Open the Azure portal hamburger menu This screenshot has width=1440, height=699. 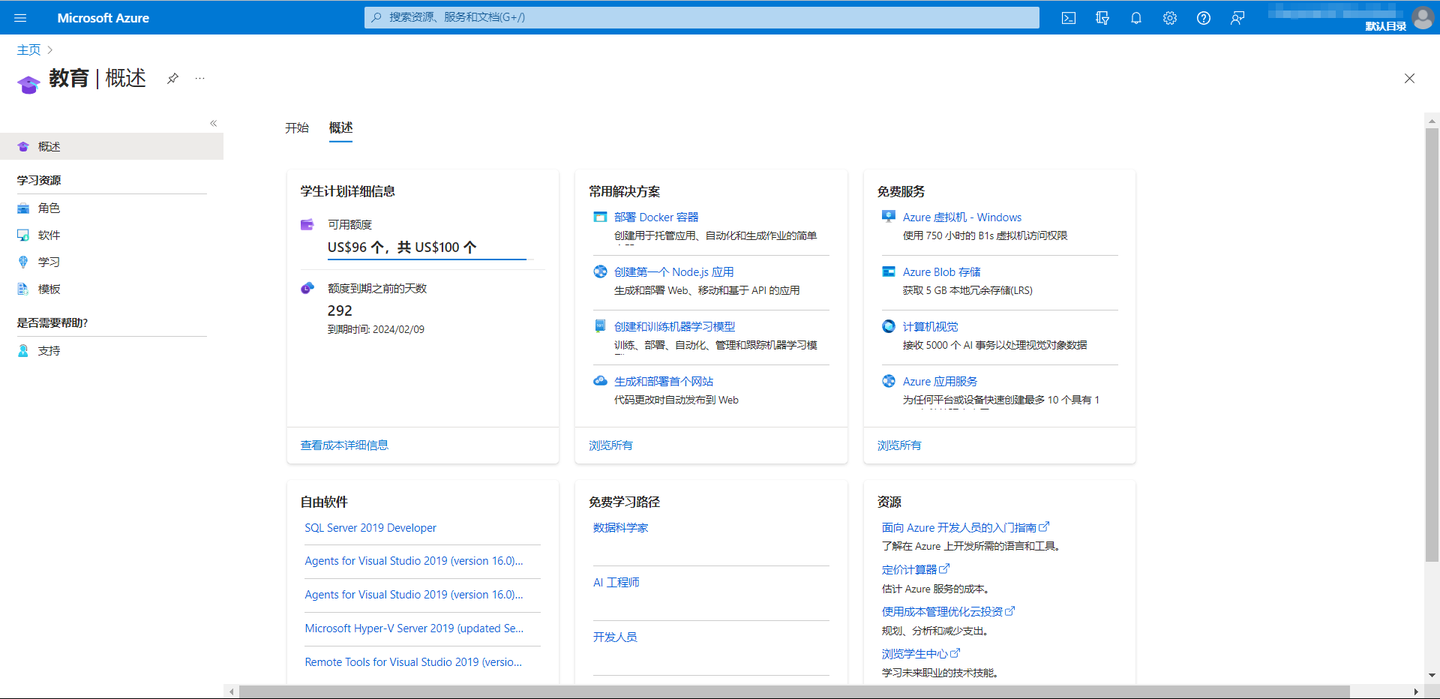click(x=20, y=18)
